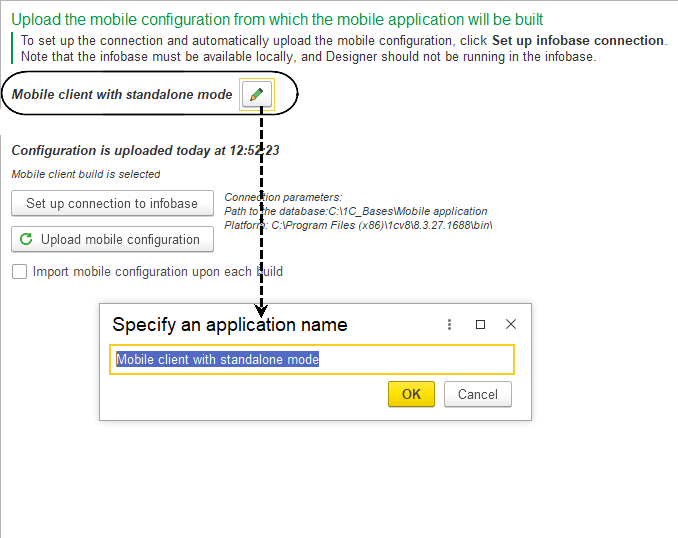Click the pencil edit icon beside application name

(257, 94)
